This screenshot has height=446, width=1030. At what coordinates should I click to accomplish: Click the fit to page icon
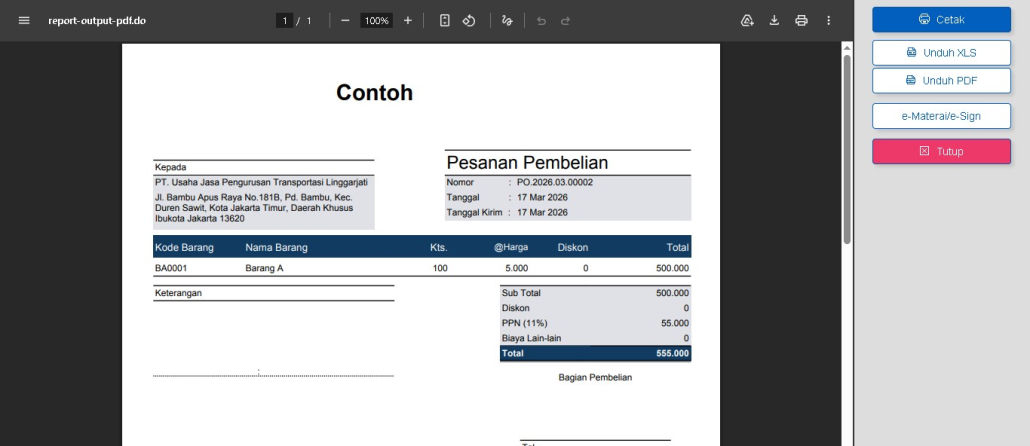coord(445,20)
